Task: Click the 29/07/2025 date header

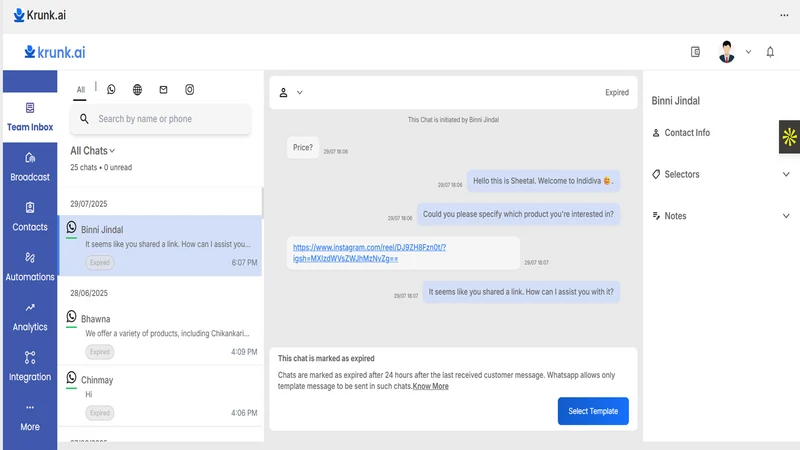Action: (x=89, y=204)
